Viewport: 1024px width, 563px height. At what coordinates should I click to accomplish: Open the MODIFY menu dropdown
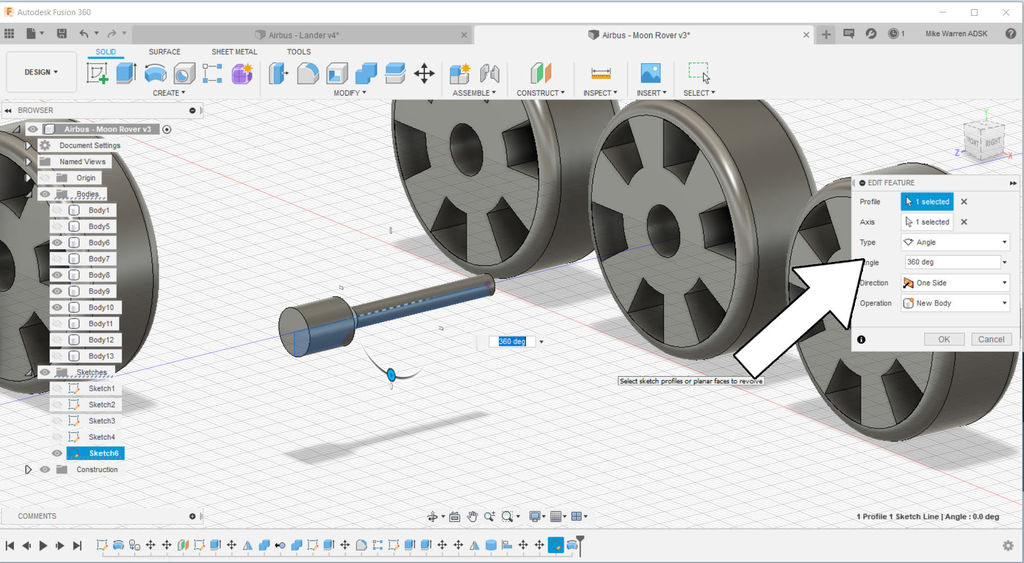(x=350, y=93)
